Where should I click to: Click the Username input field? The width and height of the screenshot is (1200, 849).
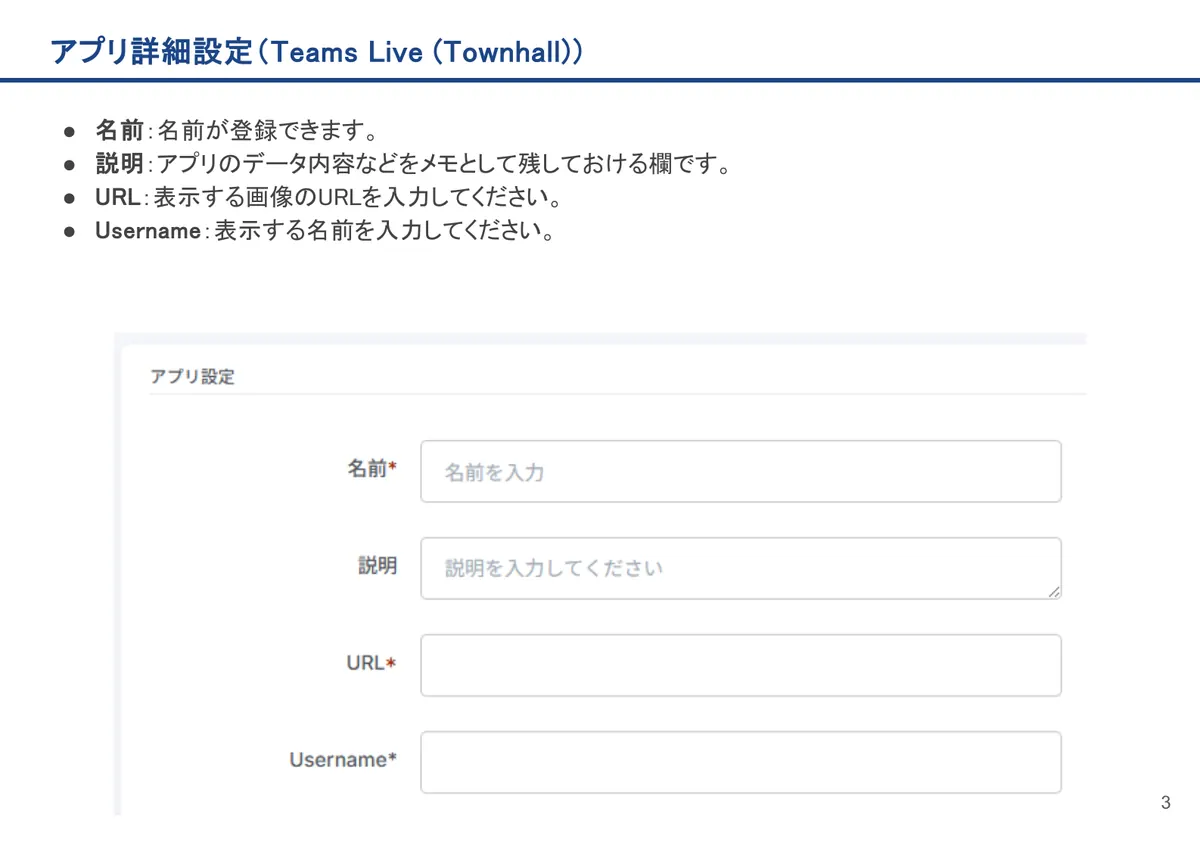click(740, 762)
